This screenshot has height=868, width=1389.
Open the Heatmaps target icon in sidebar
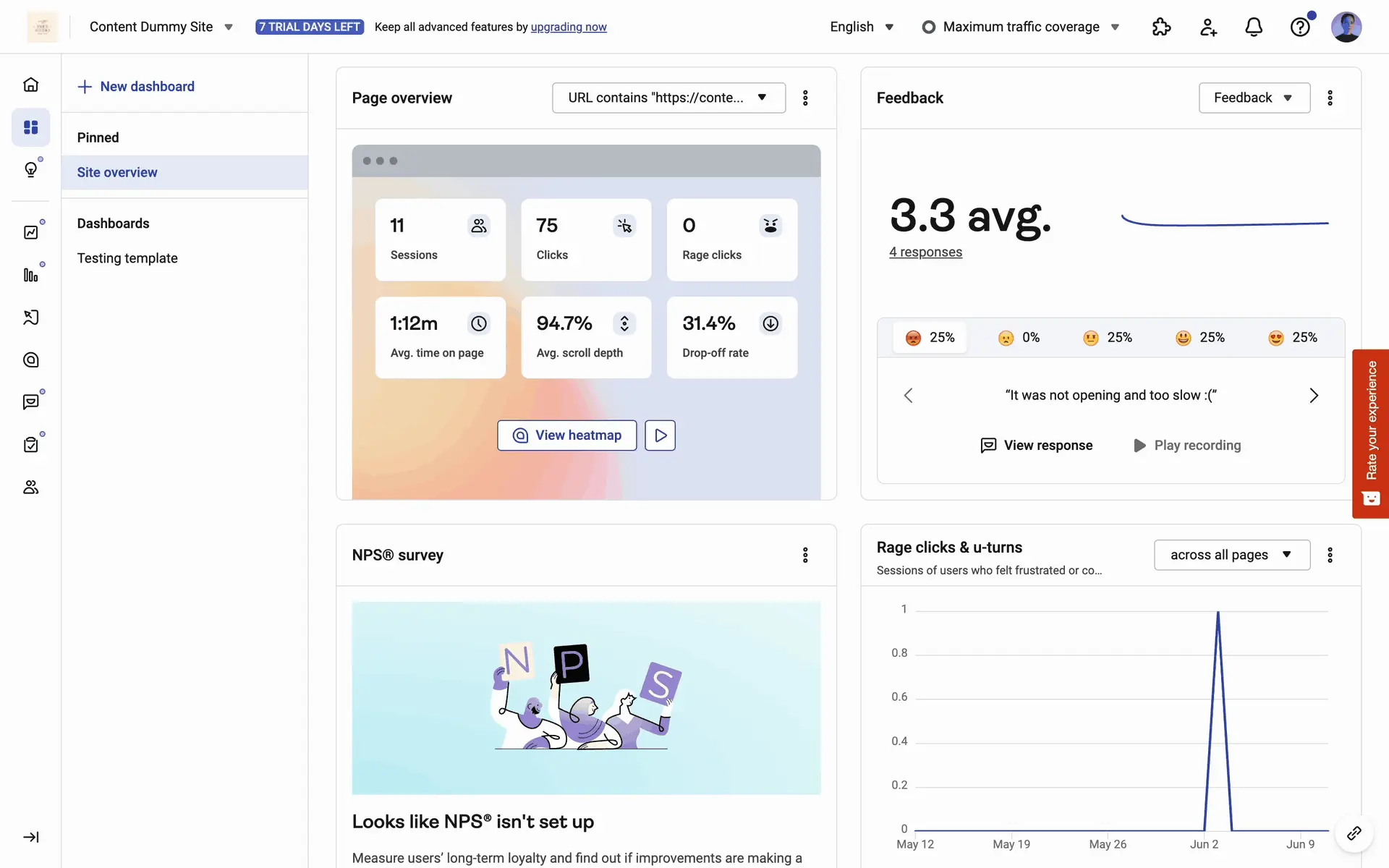coord(30,359)
